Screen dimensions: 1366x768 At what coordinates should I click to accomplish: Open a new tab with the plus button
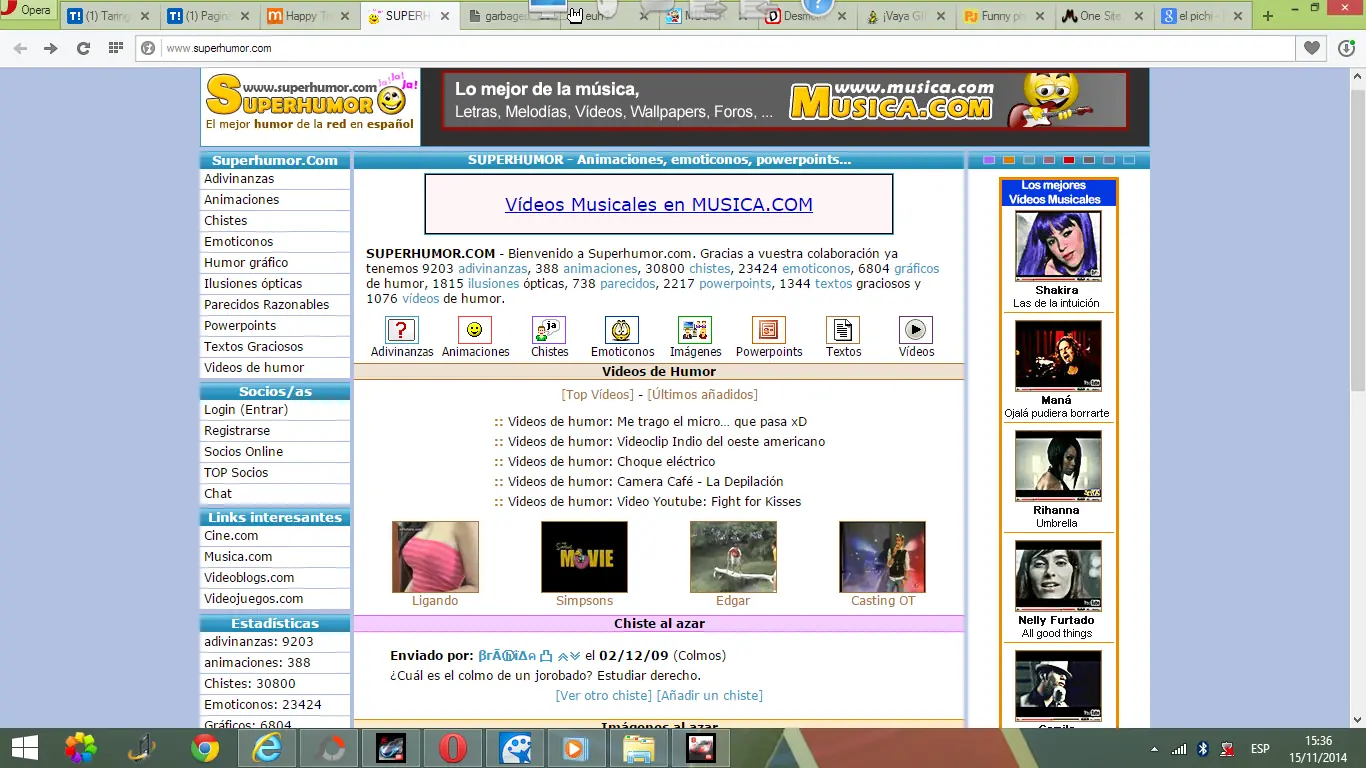(1268, 16)
